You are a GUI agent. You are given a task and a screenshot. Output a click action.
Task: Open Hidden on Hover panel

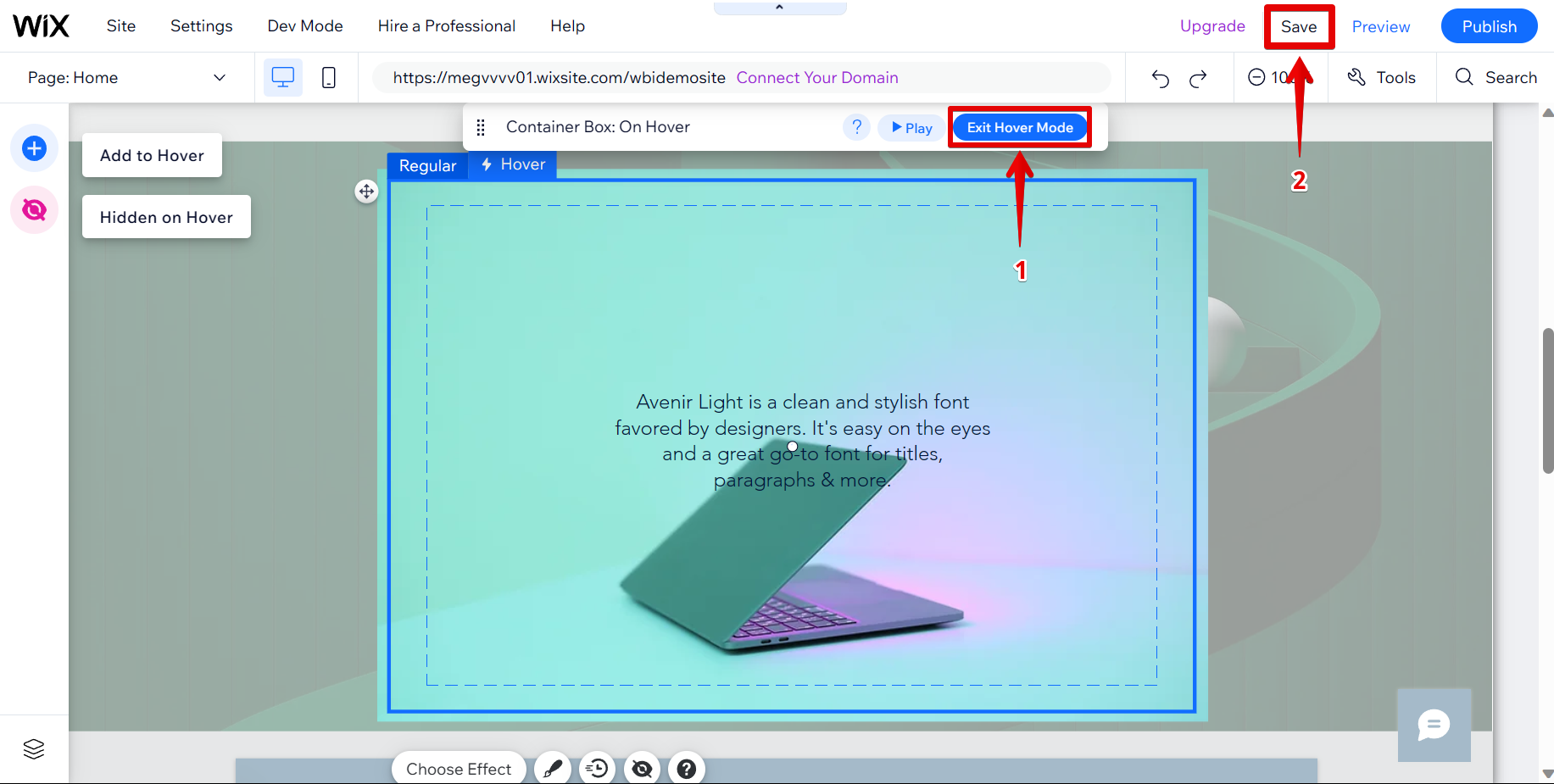(166, 217)
